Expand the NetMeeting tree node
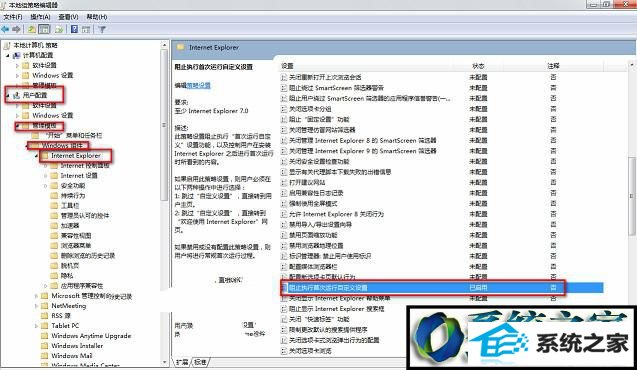The image size is (637, 370). pyautogui.click(x=36, y=306)
